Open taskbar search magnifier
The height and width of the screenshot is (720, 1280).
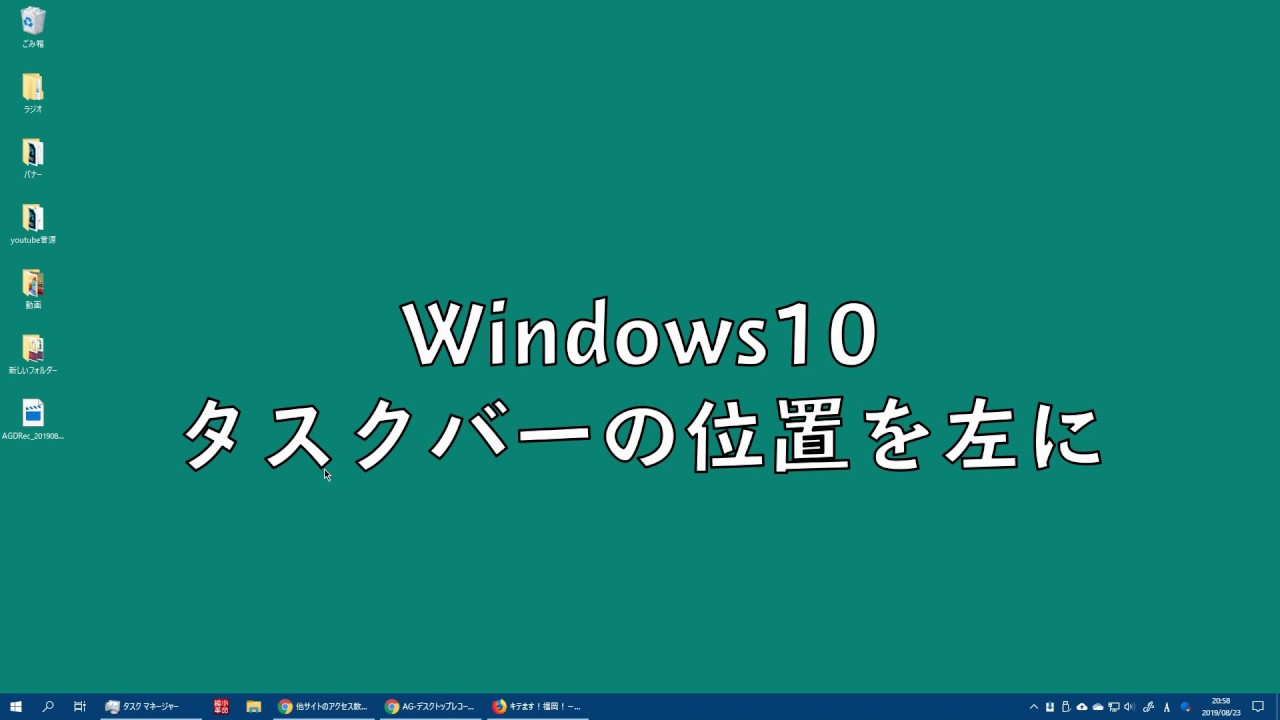point(48,706)
